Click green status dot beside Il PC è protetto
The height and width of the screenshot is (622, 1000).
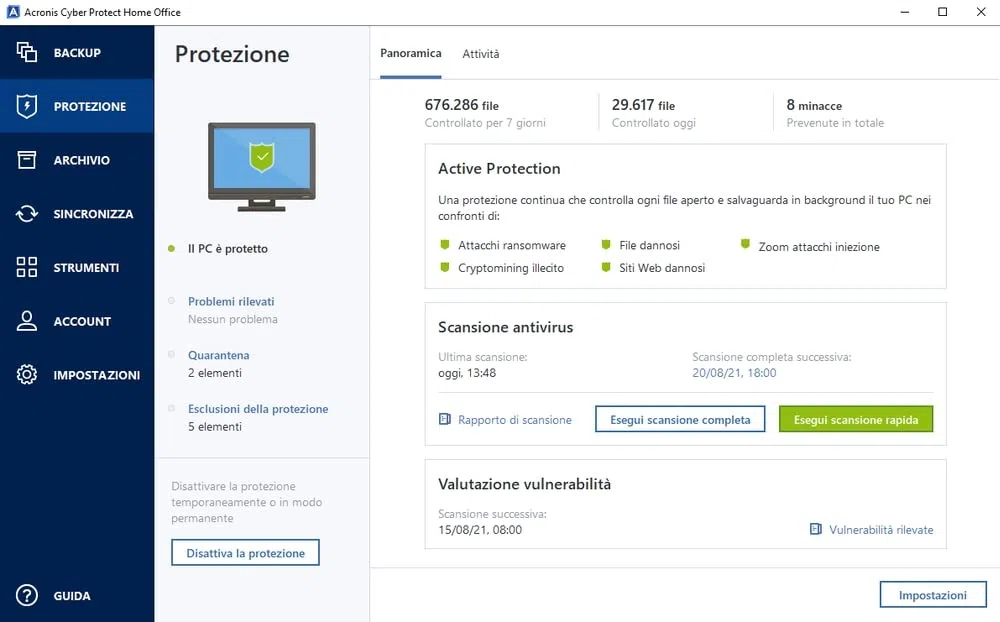(x=171, y=249)
